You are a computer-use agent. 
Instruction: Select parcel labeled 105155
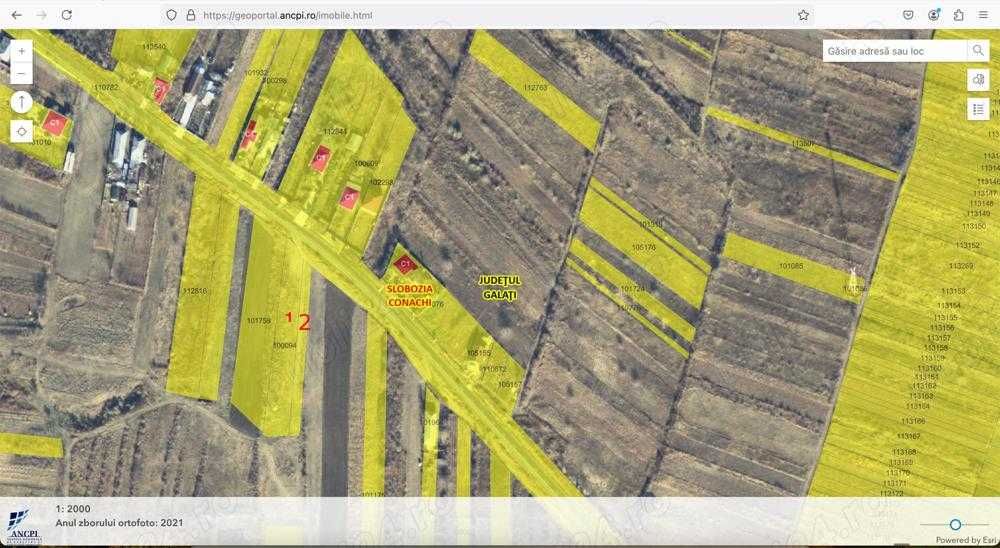[x=479, y=353]
